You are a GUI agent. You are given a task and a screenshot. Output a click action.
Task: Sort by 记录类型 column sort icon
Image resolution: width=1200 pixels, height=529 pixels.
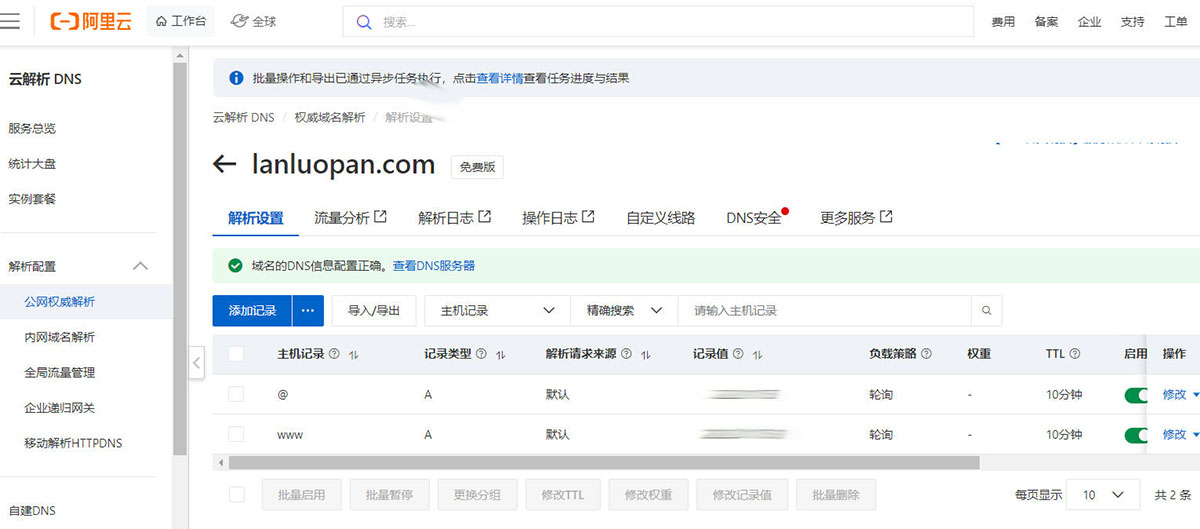(501, 355)
